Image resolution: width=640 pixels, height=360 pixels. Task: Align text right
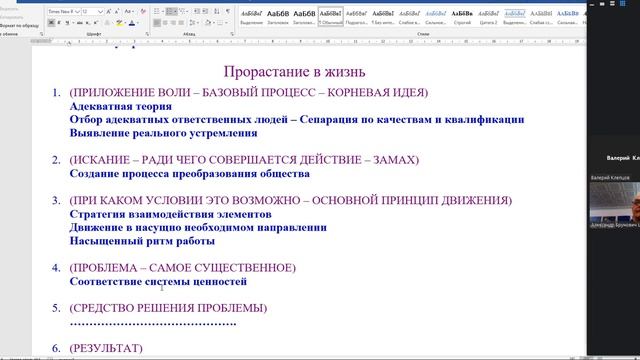pyautogui.click(x=173, y=23)
